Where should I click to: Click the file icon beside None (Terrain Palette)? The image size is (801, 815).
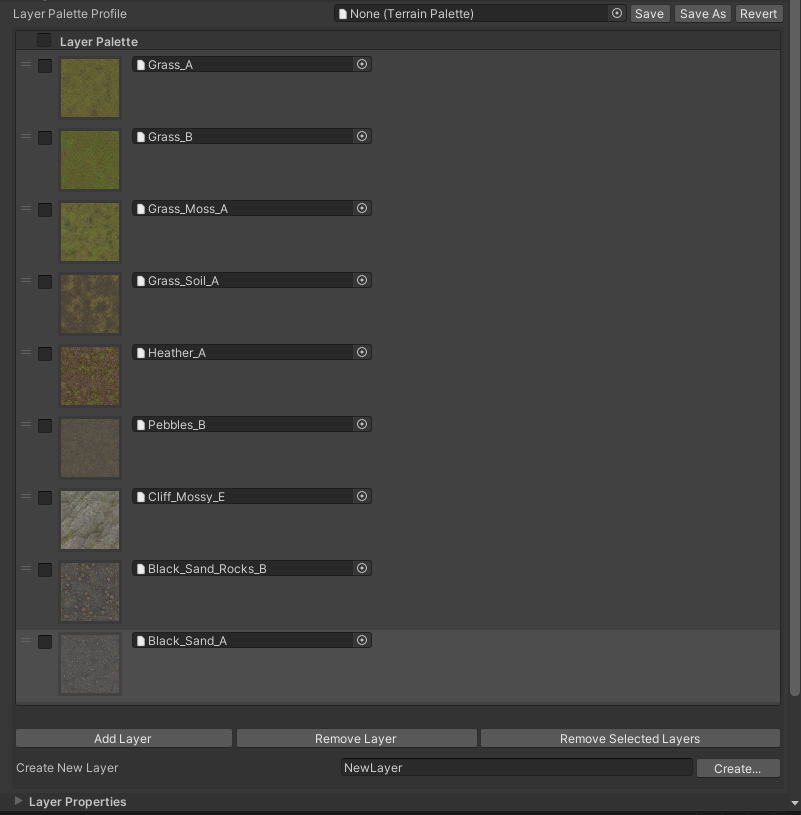pyautogui.click(x=343, y=14)
